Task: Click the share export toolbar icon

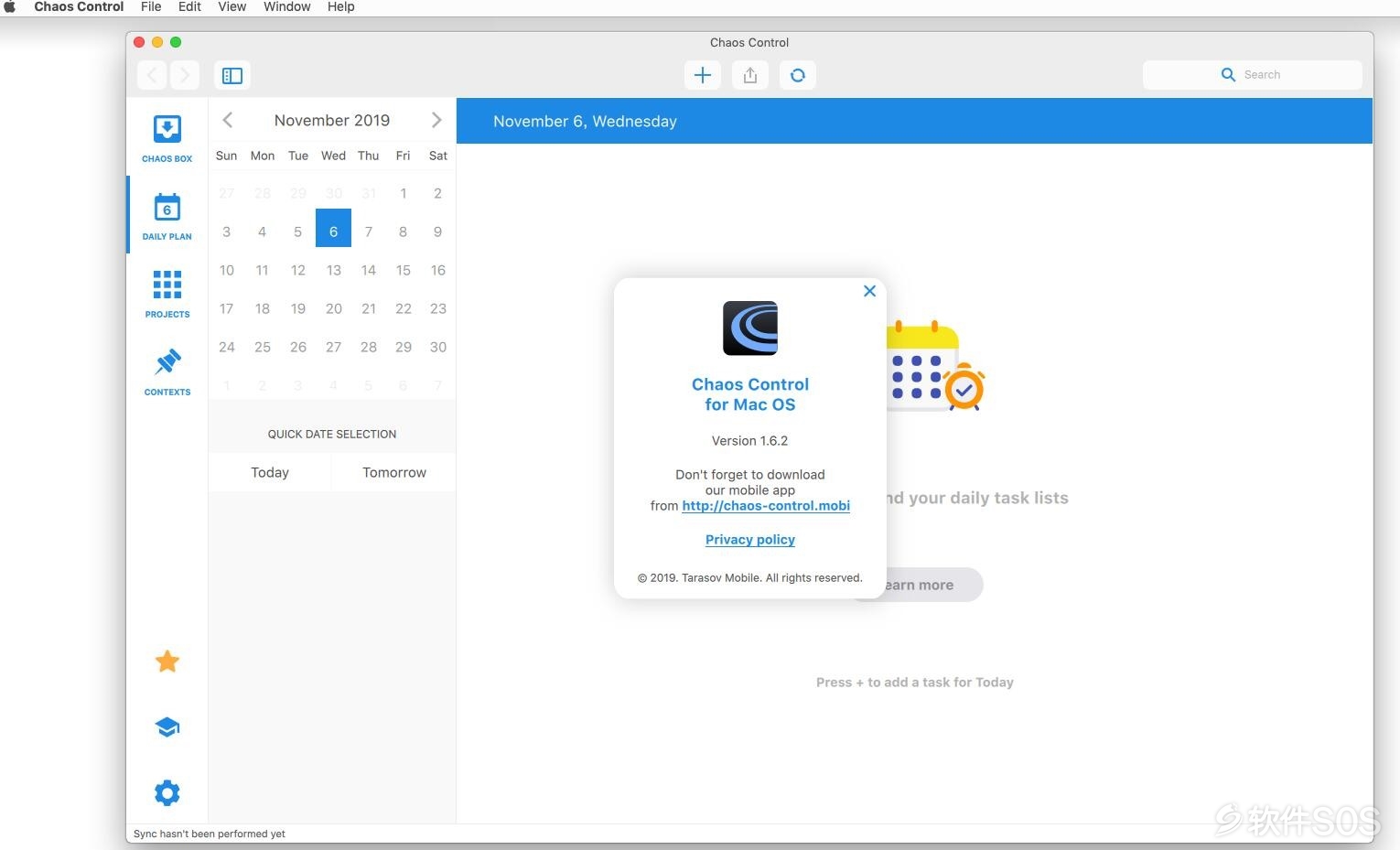Action: pyautogui.click(x=750, y=75)
